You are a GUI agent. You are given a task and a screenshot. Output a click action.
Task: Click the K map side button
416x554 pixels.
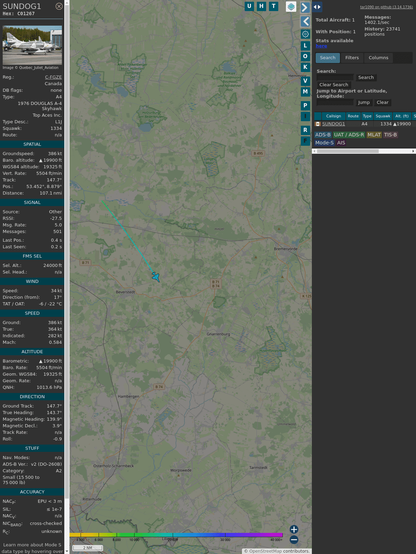click(x=305, y=67)
